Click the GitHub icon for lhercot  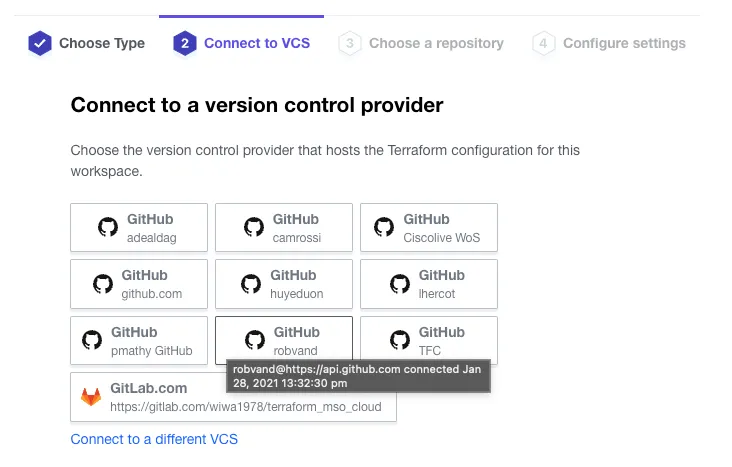398,284
